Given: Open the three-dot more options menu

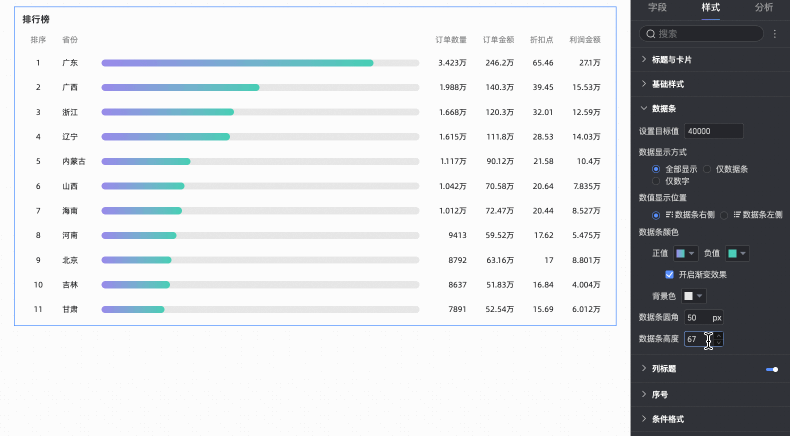Looking at the screenshot, I should [775, 34].
